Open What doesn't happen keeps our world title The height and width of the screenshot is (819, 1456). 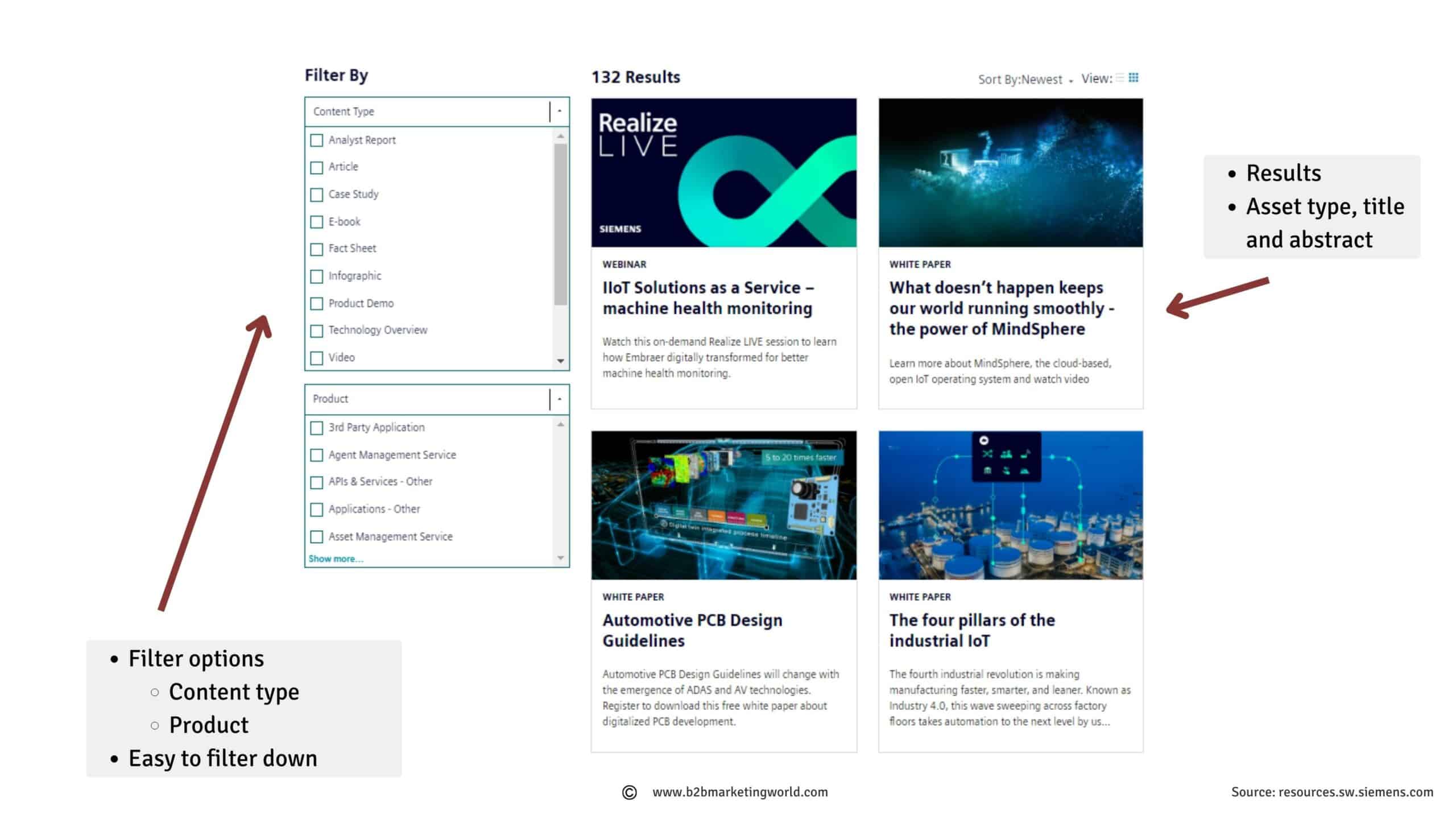(x=1002, y=308)
